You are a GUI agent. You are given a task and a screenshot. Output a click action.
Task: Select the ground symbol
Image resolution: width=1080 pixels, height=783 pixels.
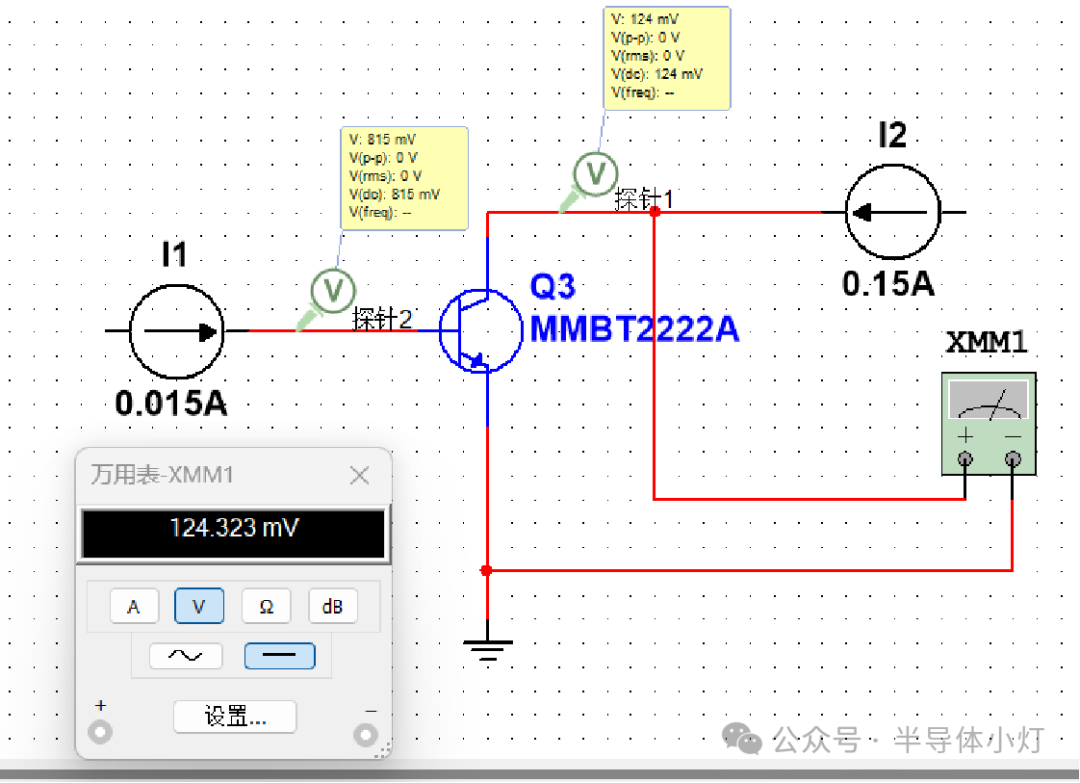(488, 649)
